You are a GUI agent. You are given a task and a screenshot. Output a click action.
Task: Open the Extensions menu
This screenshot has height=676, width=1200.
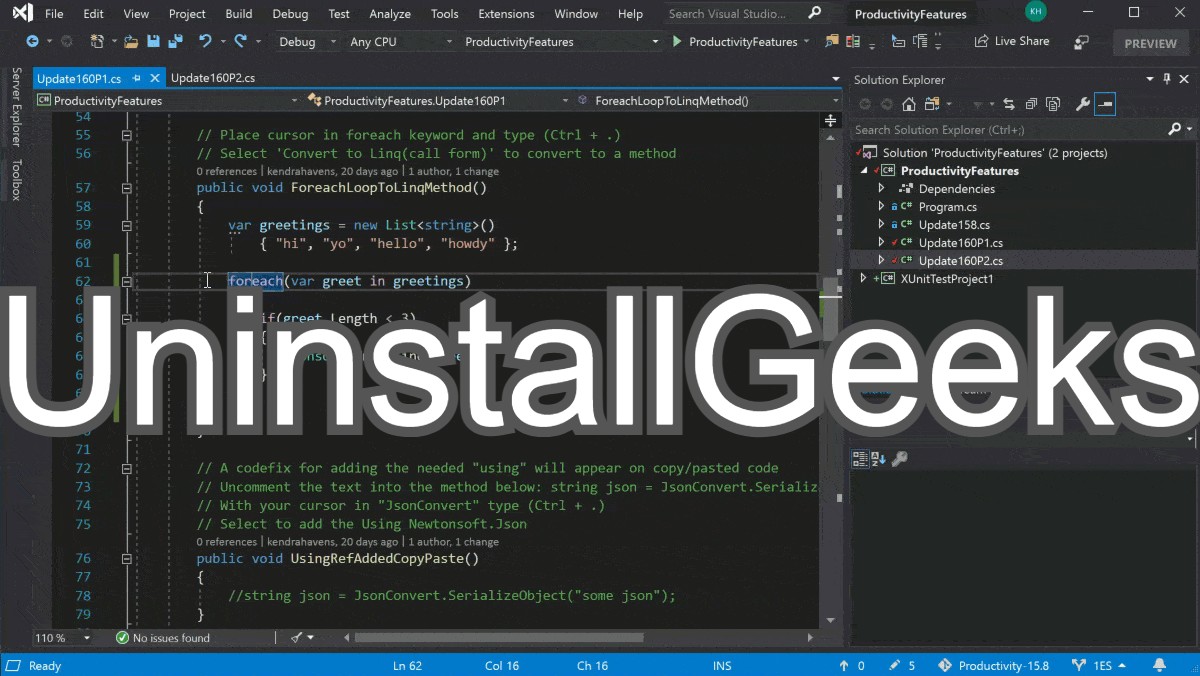506,14
